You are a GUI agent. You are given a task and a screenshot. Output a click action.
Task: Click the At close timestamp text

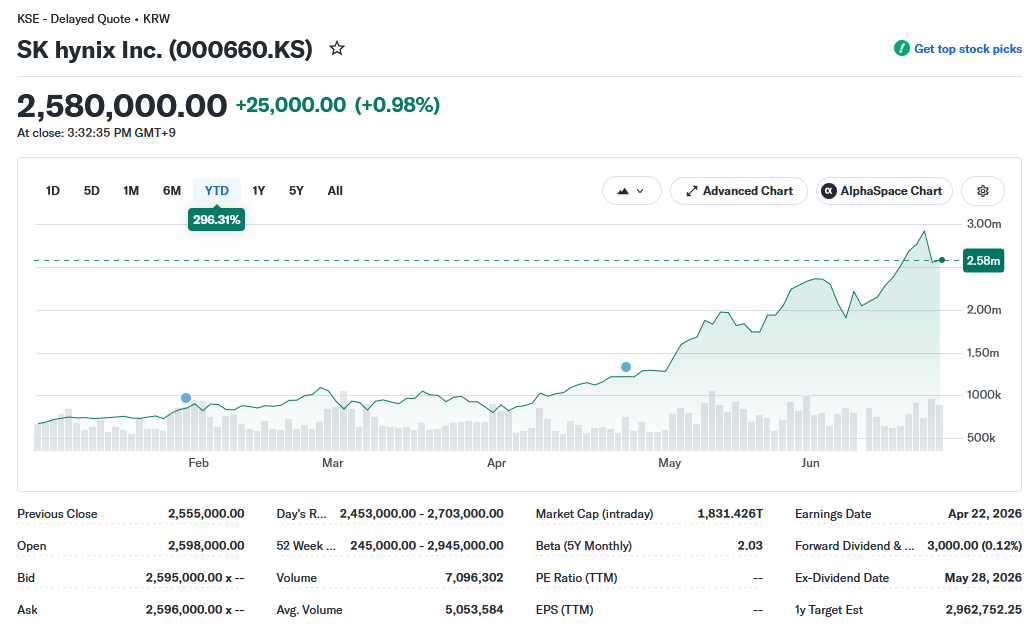coord(96,133)
